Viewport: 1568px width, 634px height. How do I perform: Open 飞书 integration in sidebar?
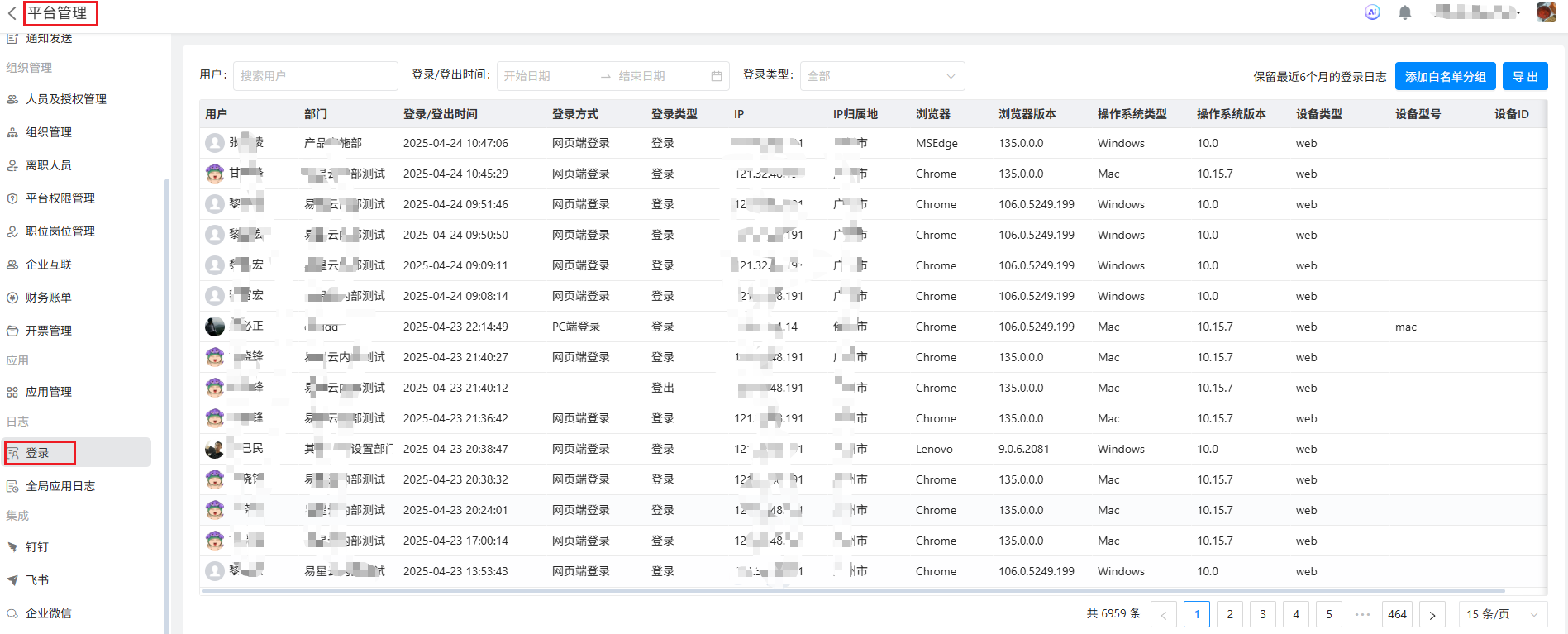point(37,580)
